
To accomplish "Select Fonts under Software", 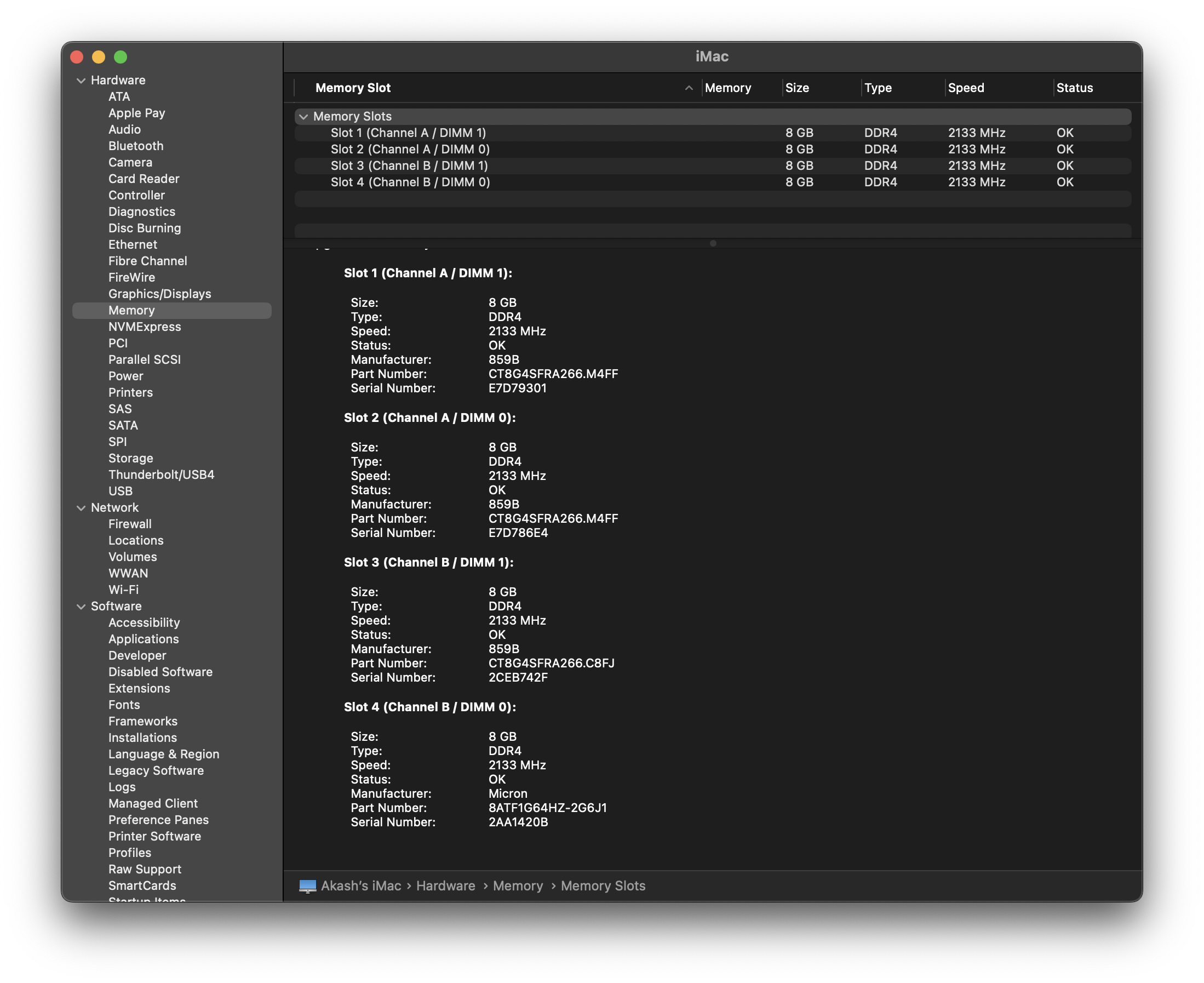I will 124,705.
